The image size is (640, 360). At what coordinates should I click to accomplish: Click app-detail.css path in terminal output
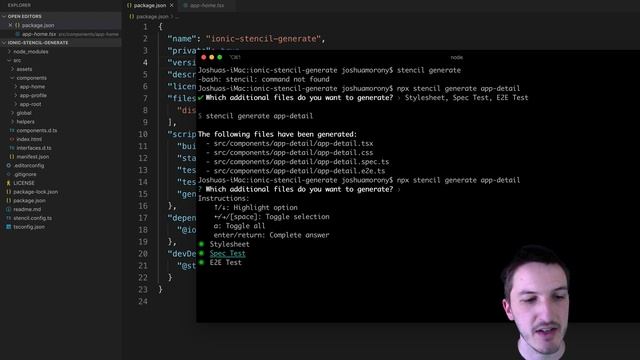(x=293, y=153)
